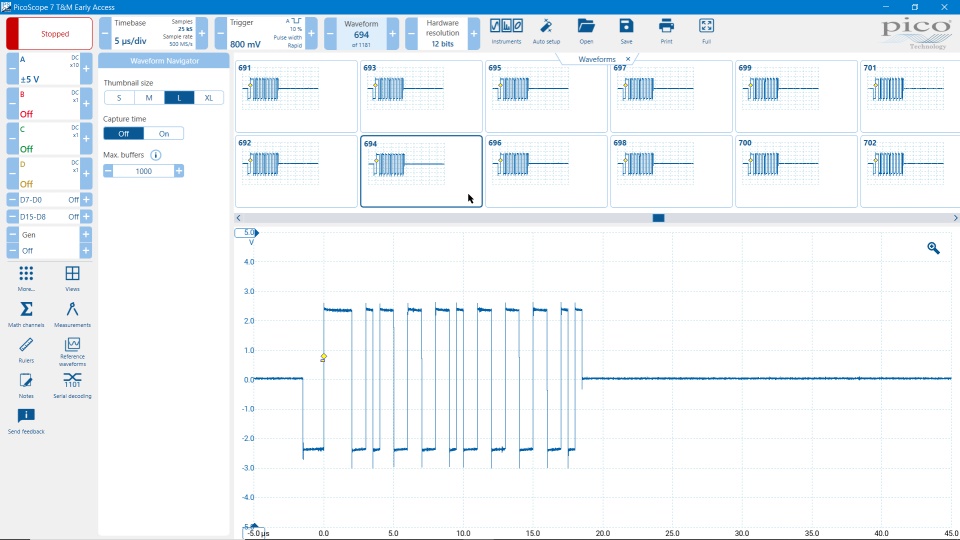
Task: Select XL thumbnail size
Action: [208, 97]
